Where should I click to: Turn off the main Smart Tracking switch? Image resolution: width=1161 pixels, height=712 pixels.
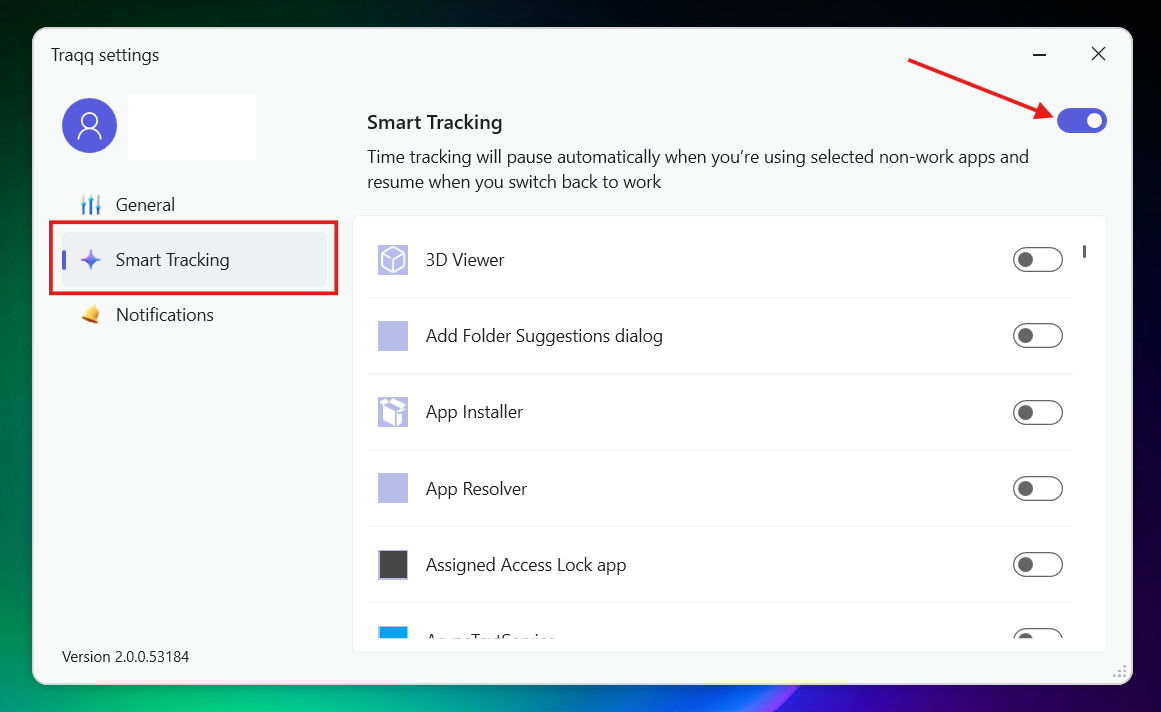click(1082, 121)
